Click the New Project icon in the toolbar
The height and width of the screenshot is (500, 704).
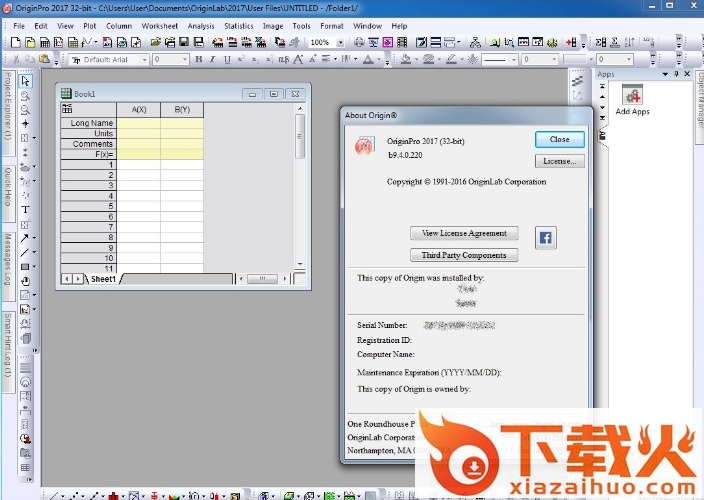pos(16,43)
